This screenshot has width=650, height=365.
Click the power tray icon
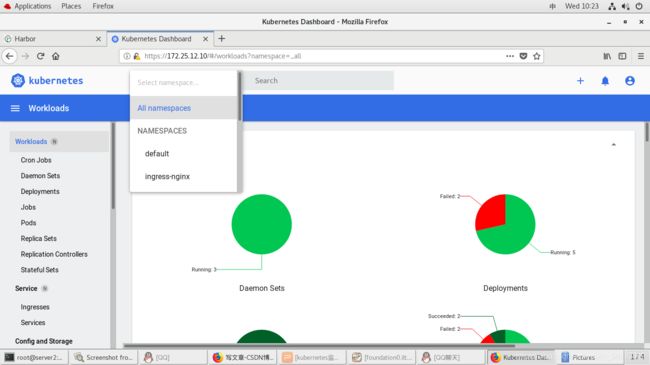tap(639, 6)
